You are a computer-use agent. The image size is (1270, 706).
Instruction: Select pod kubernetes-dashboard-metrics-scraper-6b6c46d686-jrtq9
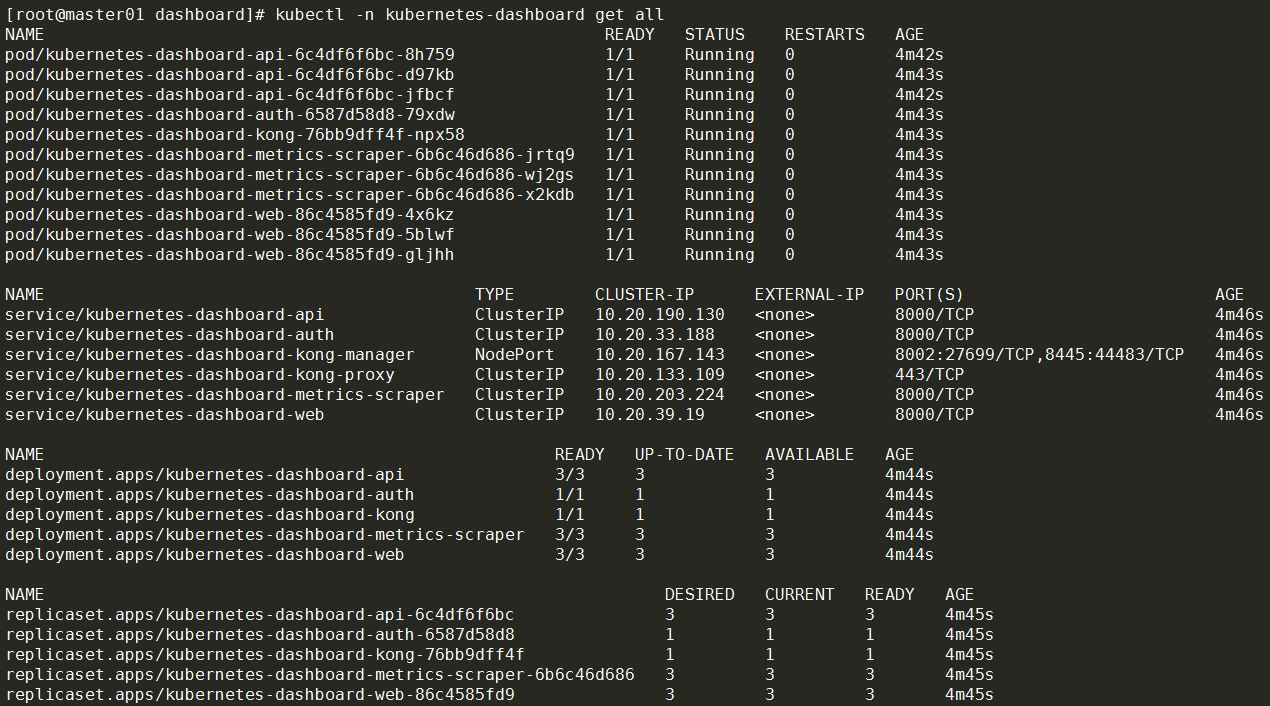click(289, 154)
